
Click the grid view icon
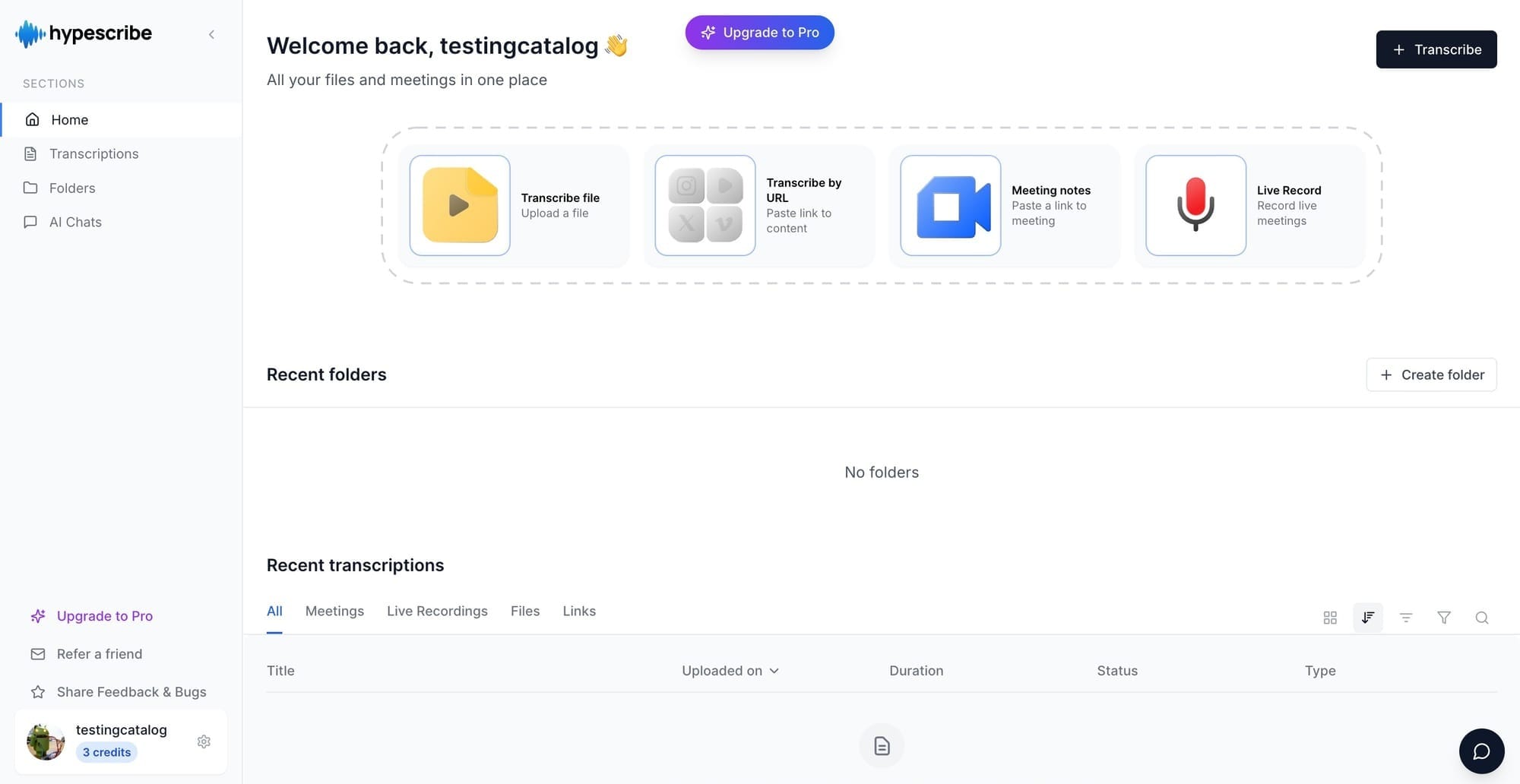click(x=1329, y=618)
